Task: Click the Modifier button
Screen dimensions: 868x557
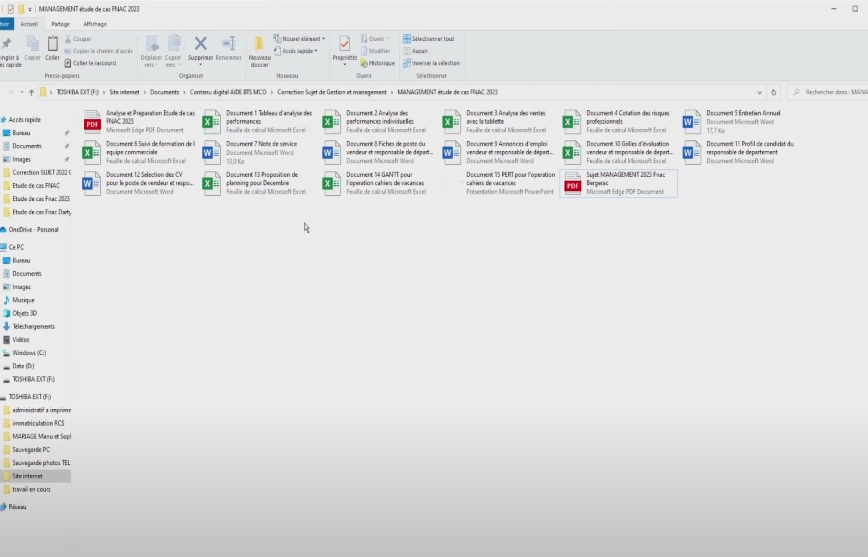Action: point(375,51)
